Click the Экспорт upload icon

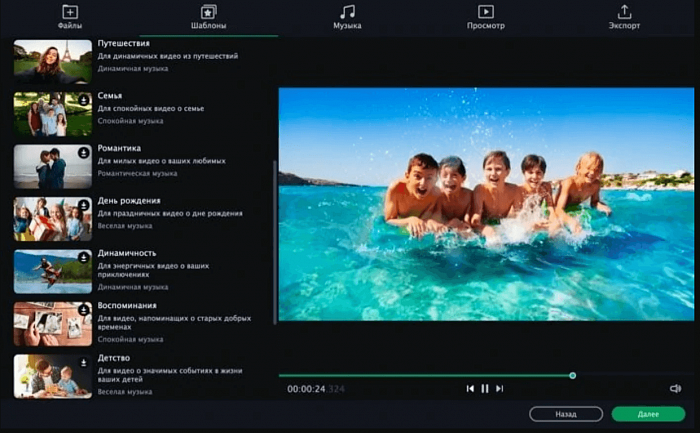click(x=625, y=12)
